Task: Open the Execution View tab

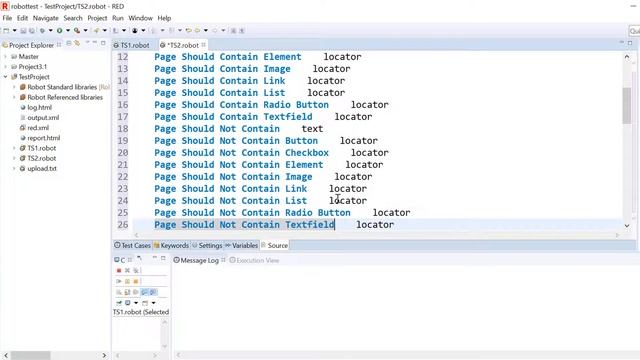Action: [x=254, y=260]
